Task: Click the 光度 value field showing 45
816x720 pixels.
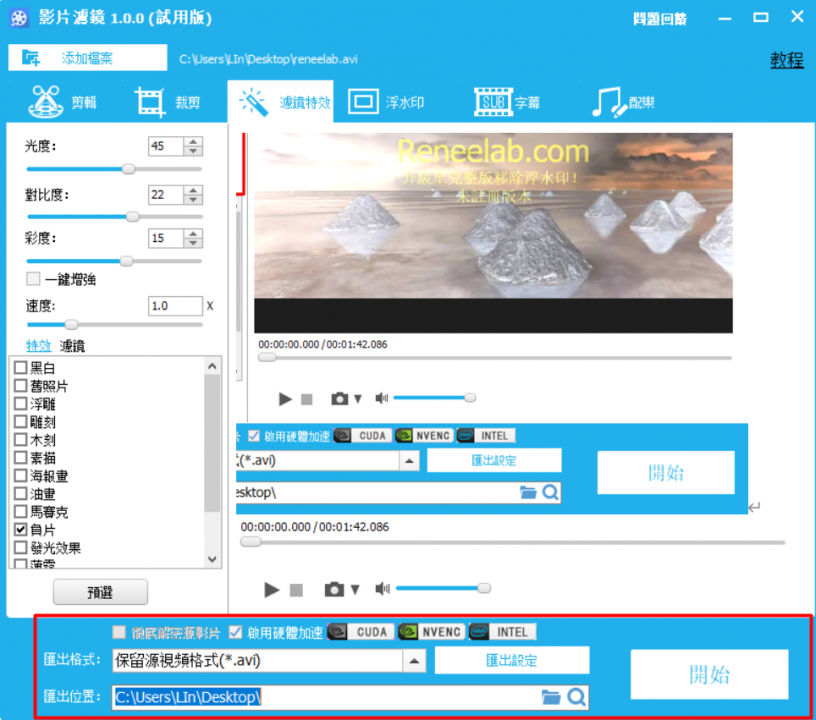Action: tap(166, 146)
